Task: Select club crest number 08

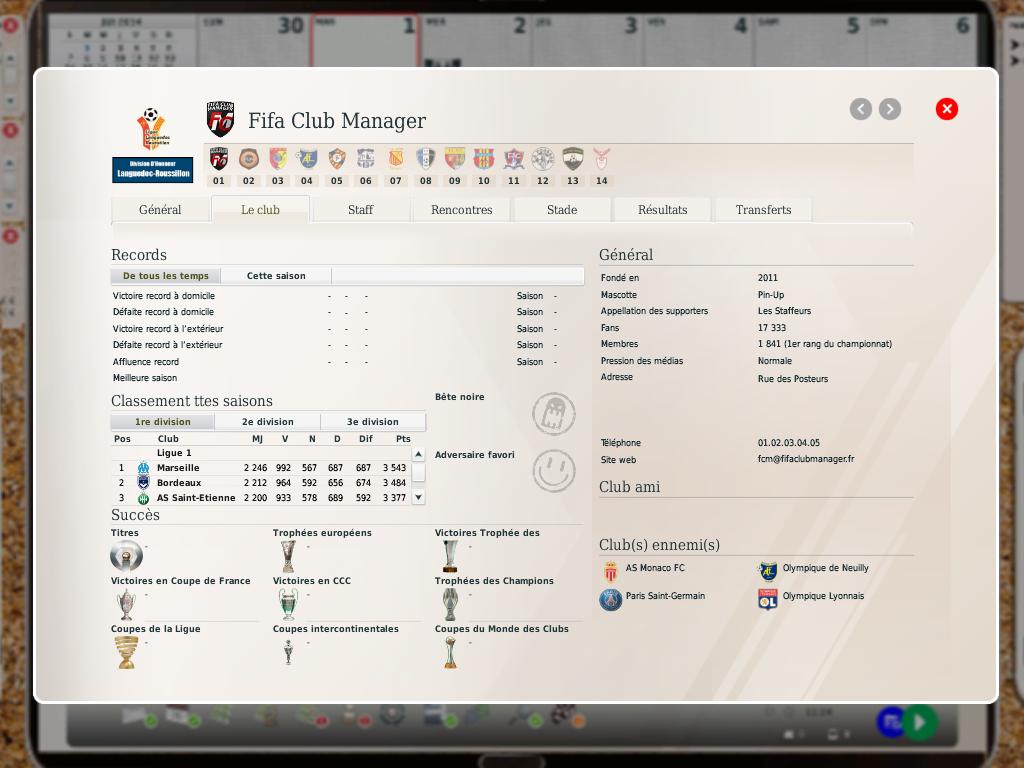Action: click(426, 159)
